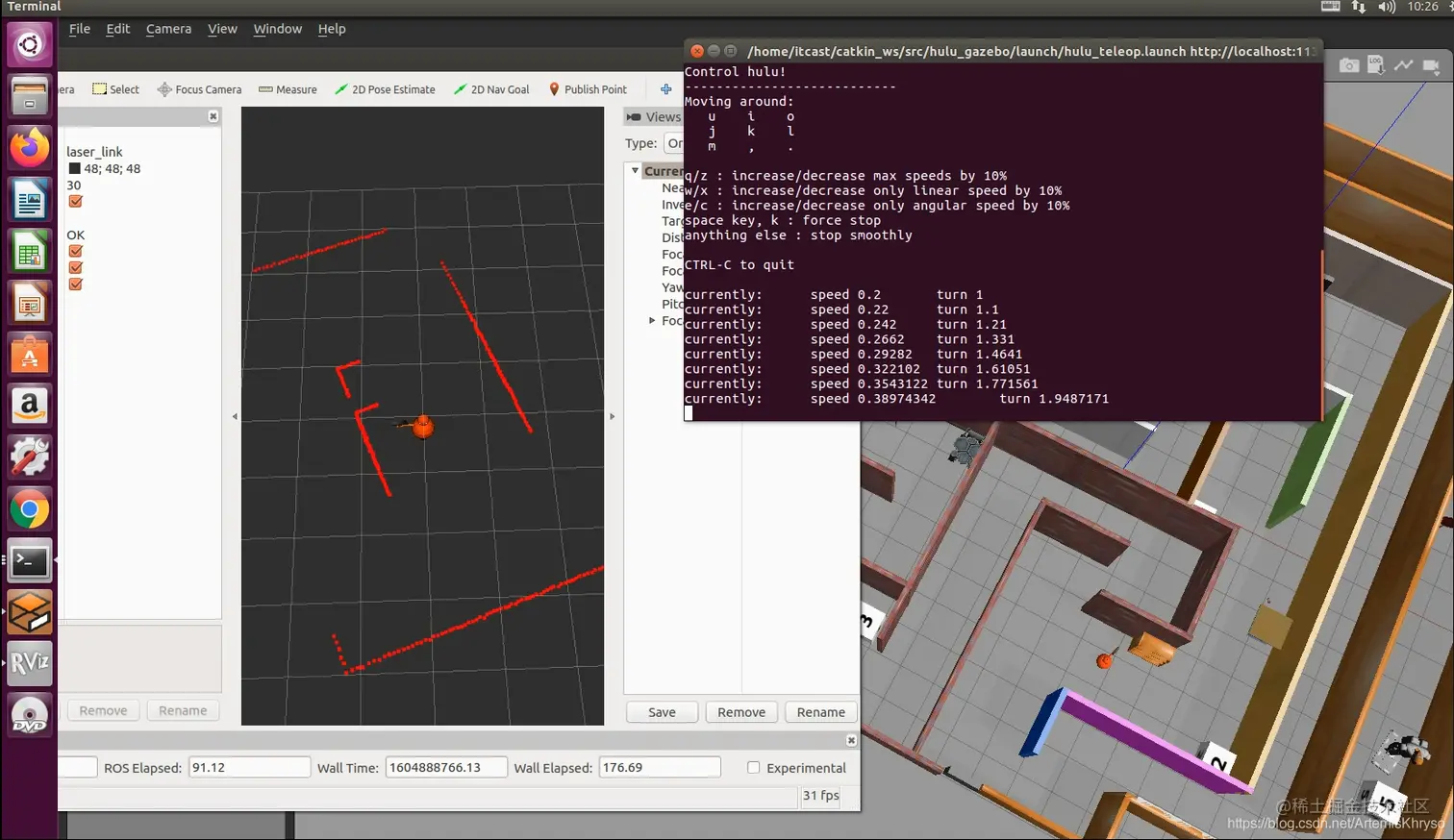This screenshot has width=1454, height=840.
Task: Open LibreOffice Writer from dock
Action: coord(30,200)
